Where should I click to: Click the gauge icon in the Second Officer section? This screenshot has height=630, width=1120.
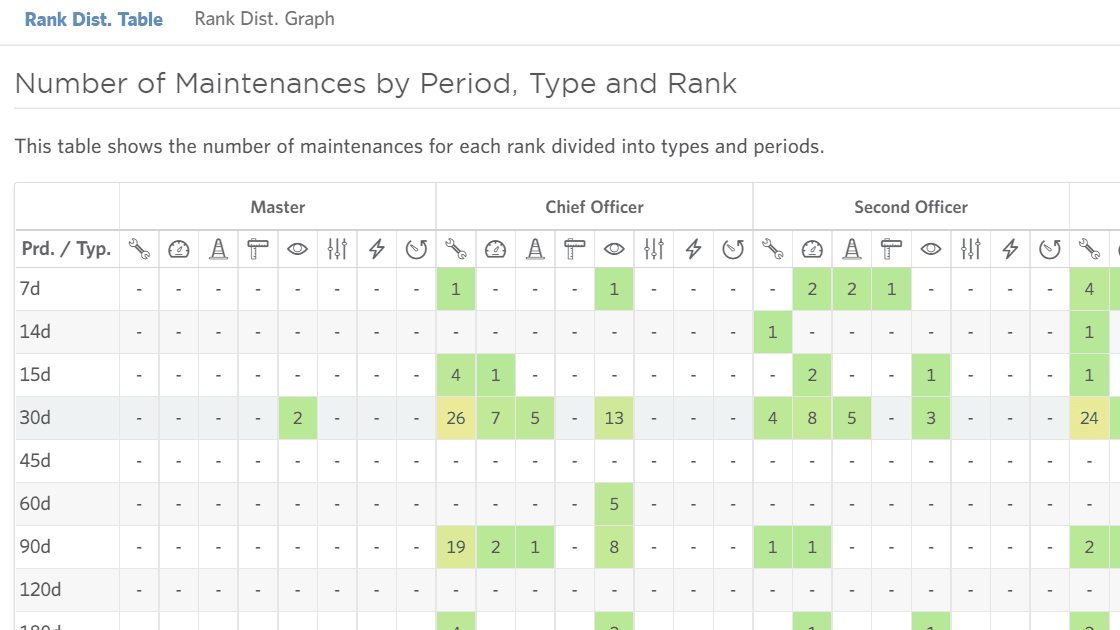(812, 249)
